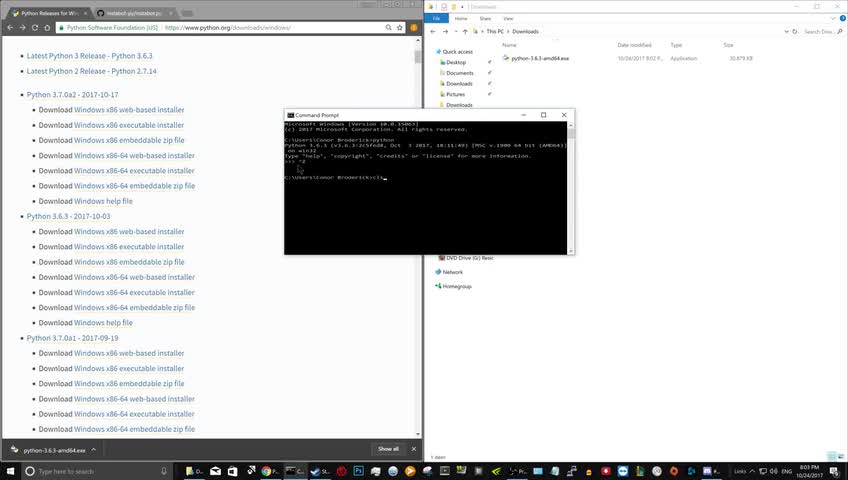
Task: Click the Search Downloads box
Action: tap(822, 32)
